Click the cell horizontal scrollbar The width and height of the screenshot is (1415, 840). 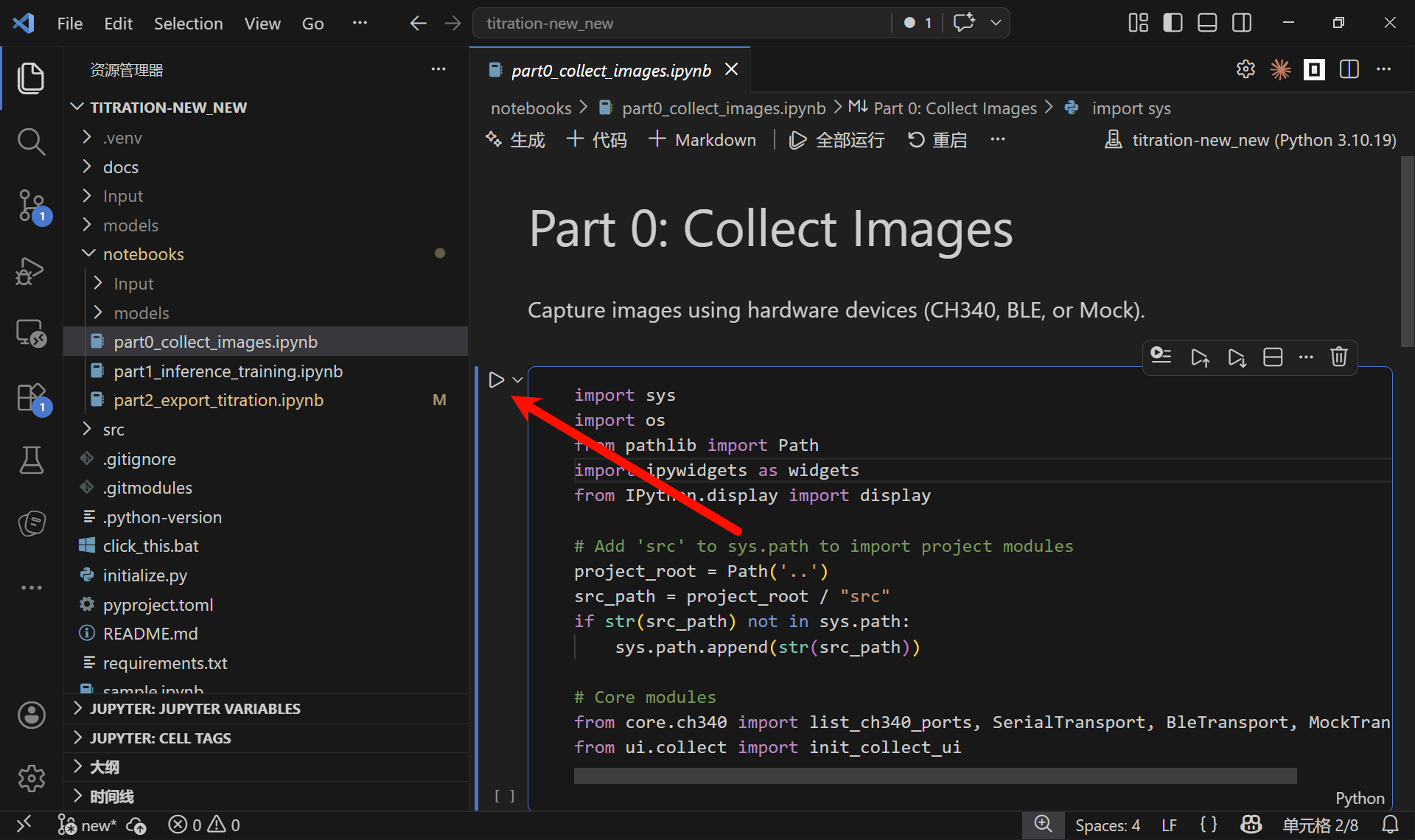coord(935,776)
